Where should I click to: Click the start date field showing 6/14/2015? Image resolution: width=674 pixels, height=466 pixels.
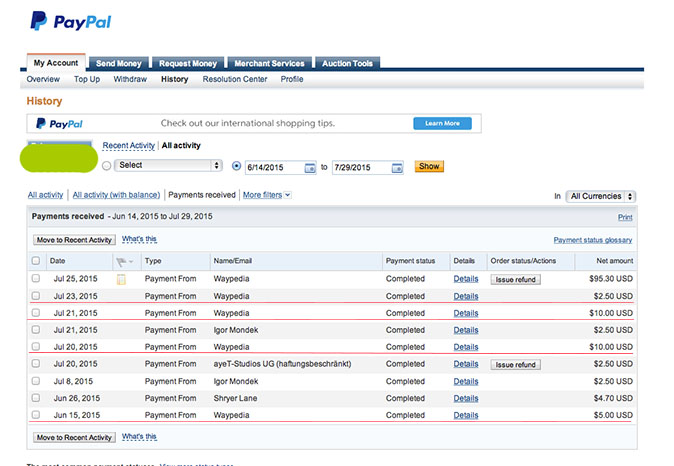pos(275,168)
